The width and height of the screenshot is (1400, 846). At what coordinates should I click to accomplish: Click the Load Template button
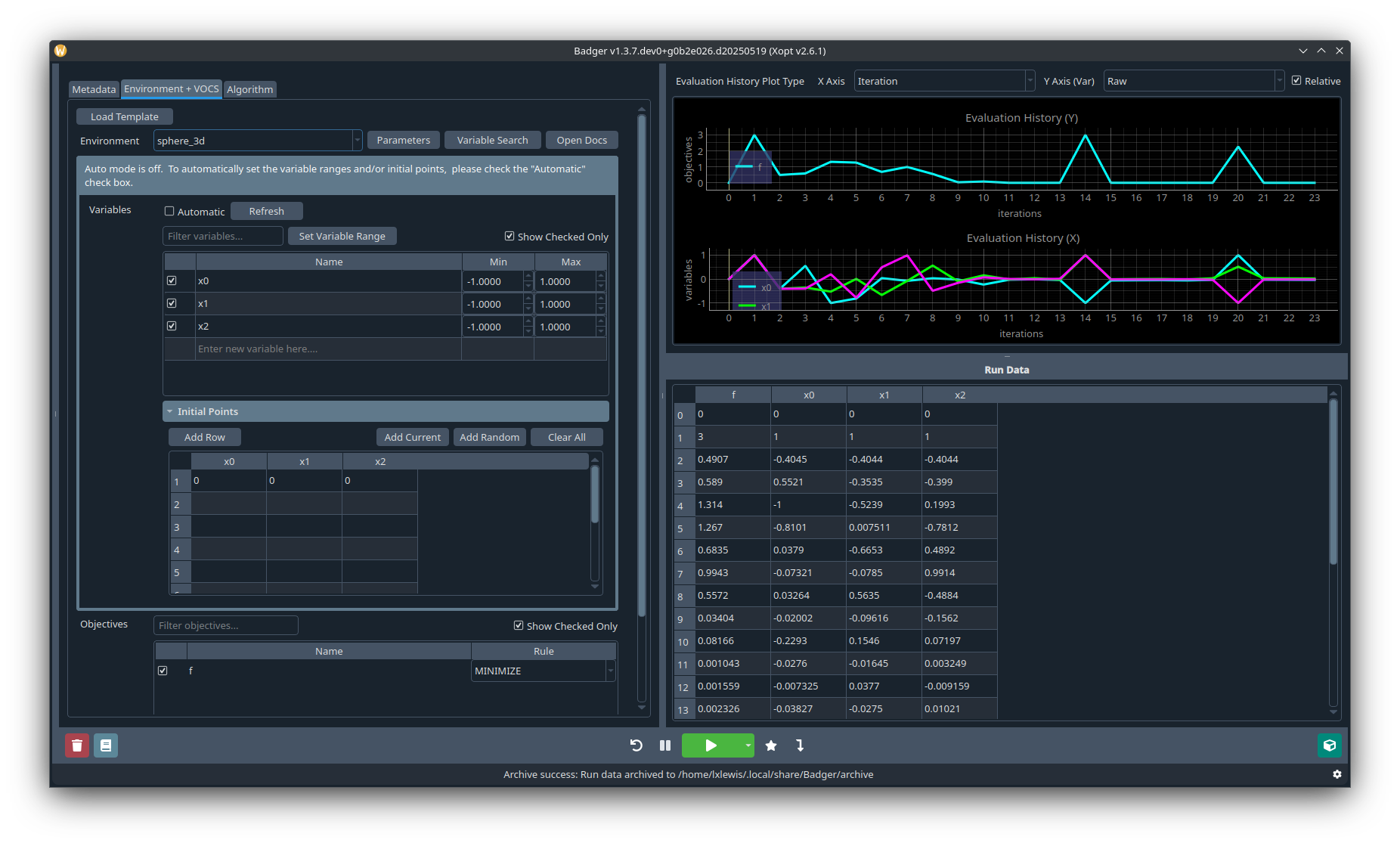pos(125,116)
